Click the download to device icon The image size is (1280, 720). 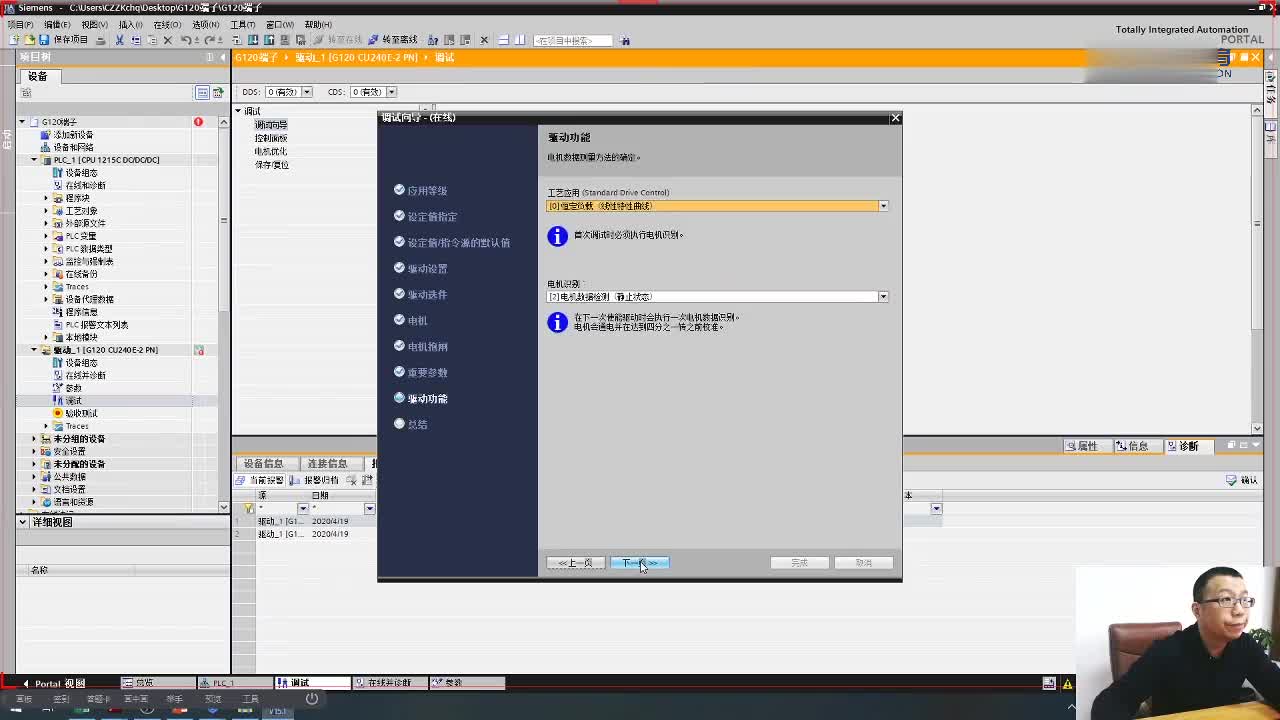[254, 40]
